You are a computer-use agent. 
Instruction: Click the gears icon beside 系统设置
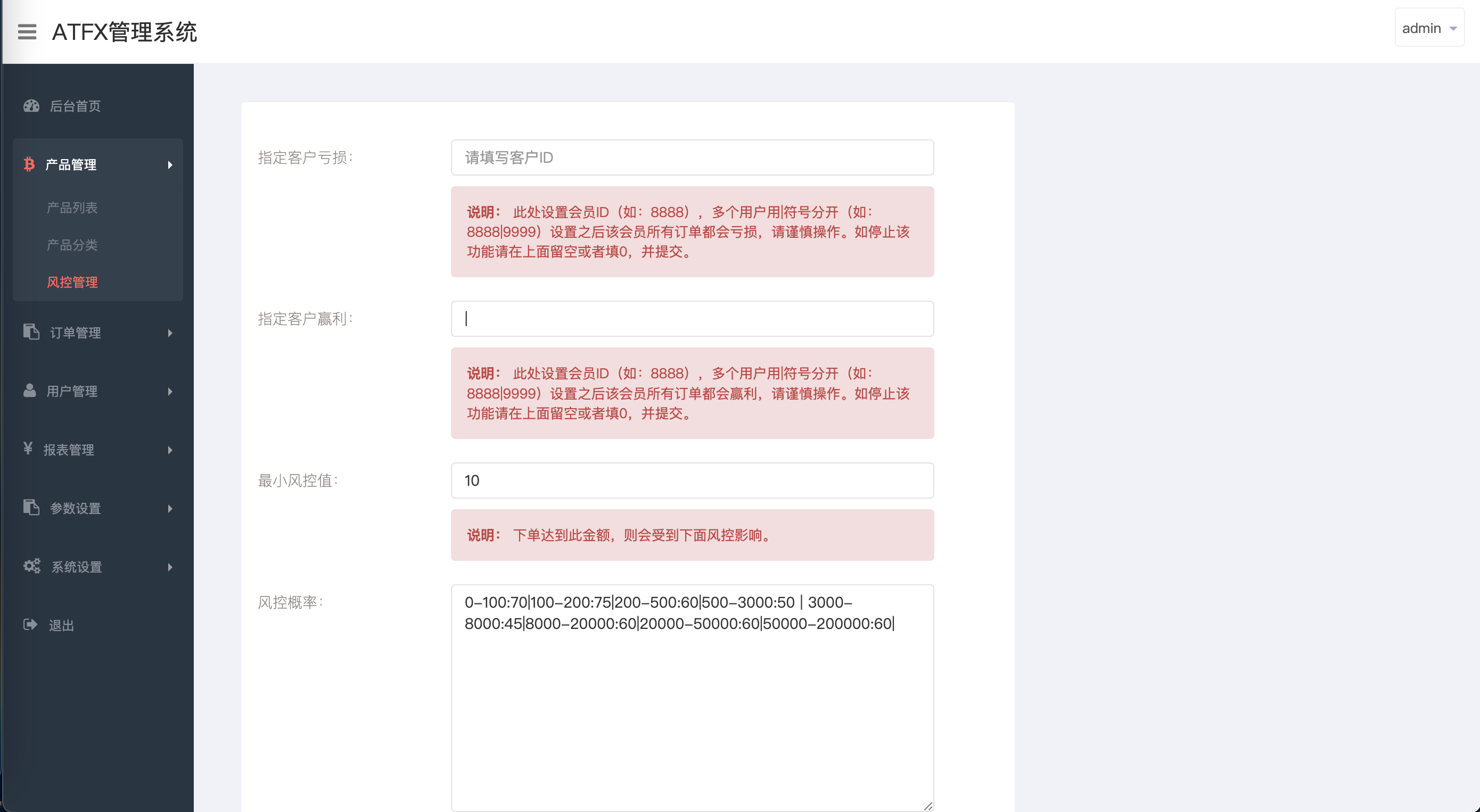click(31, 566)
